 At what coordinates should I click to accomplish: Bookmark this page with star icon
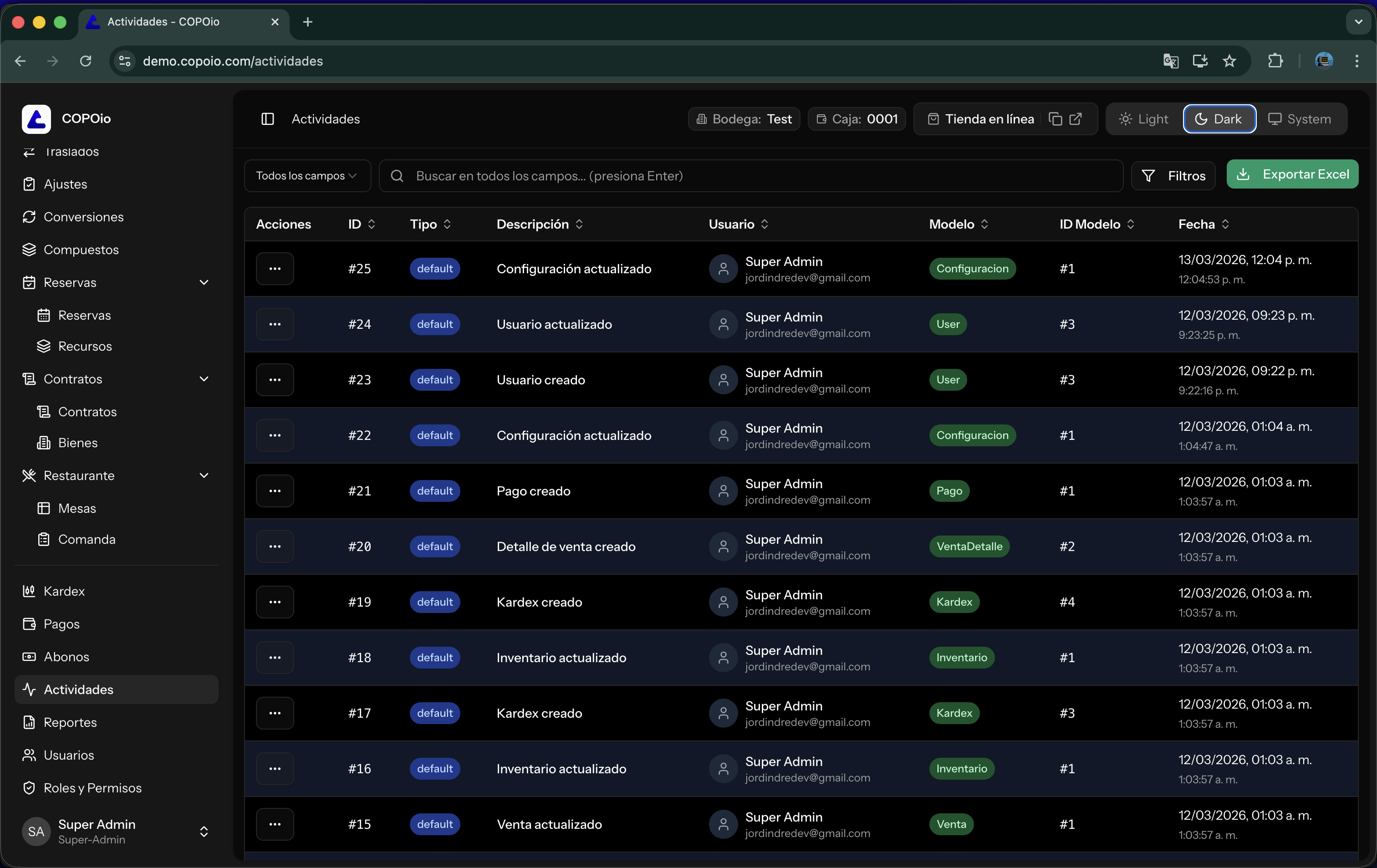tap(1229, 61)
